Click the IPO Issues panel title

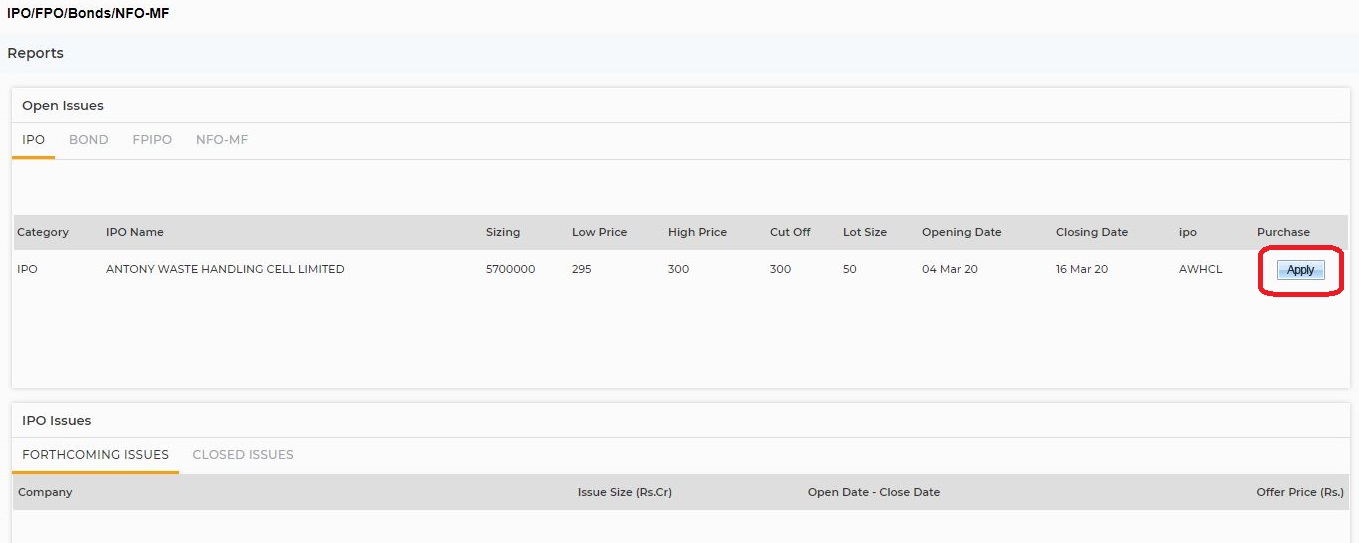pos(56,420)
